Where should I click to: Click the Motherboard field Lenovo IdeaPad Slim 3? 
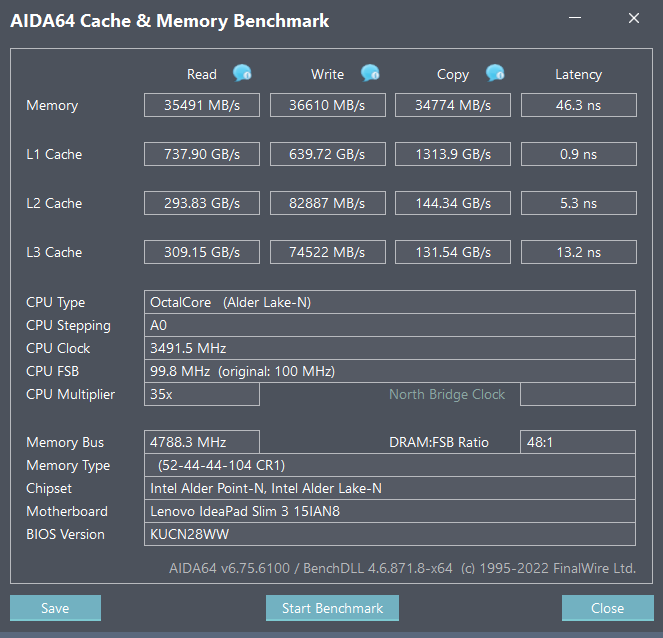tap(390, 511)
